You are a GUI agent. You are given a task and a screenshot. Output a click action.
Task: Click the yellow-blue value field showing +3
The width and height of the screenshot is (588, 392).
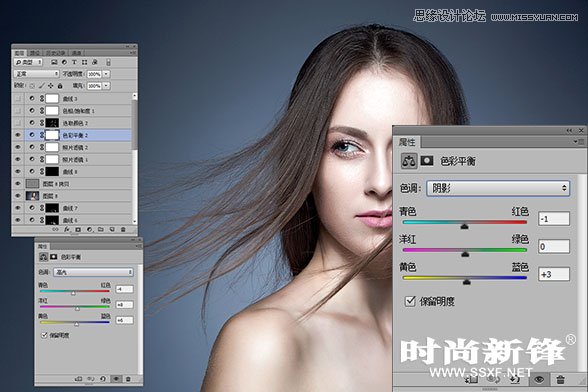pos(554,274)
